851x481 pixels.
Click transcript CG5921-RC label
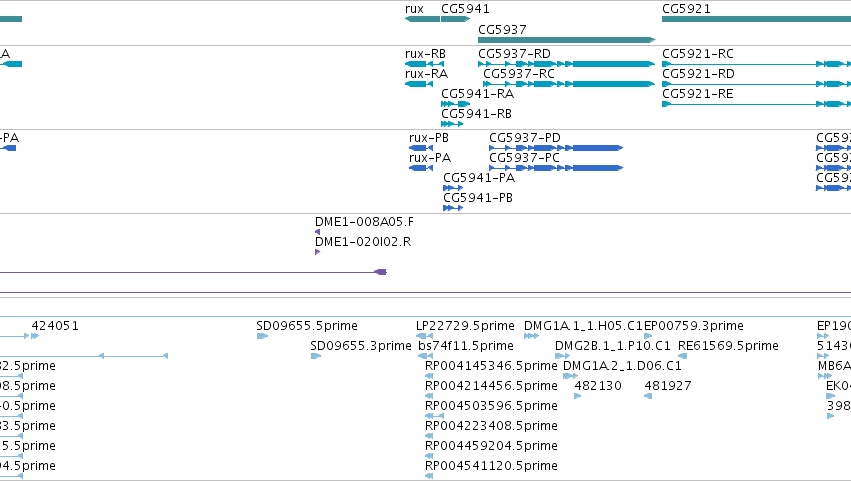point(698,54)
